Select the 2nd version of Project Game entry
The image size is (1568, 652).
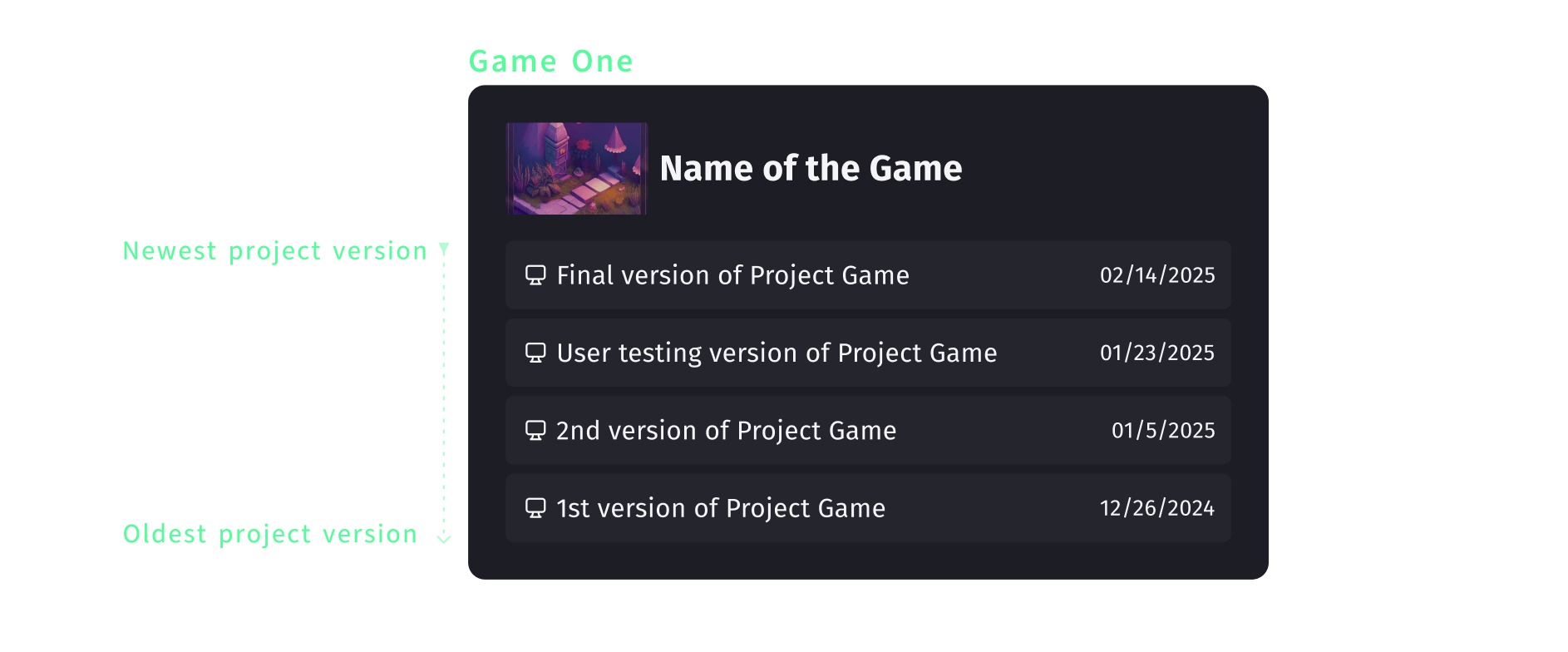click(x=727, y=430)
